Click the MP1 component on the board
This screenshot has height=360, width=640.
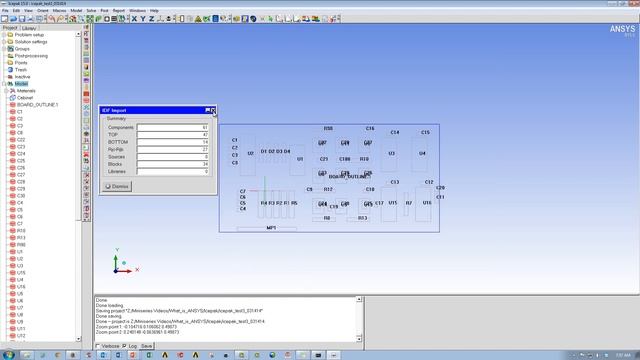coord(271,228)
